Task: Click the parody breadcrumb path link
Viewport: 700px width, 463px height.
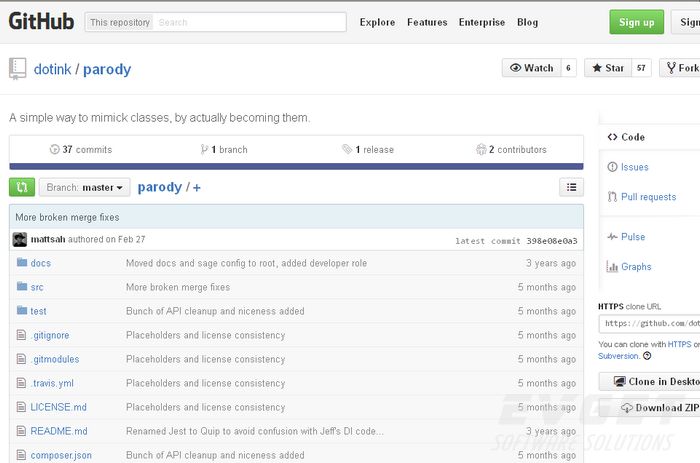Action: point(160,187)
